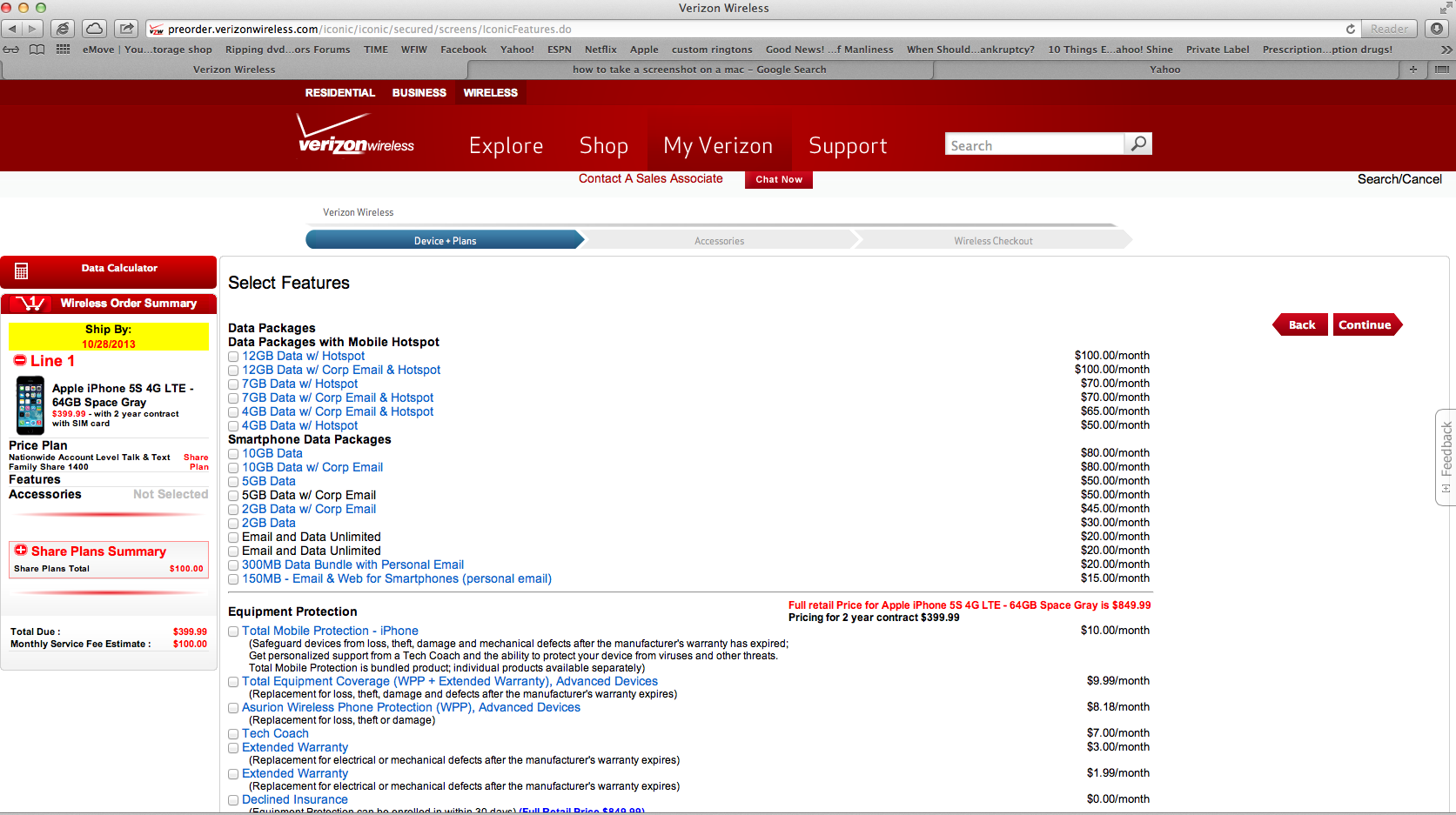Remove Line 1 red minus icon
The height and width of the screenshot is (815, 1456).
click(x=20, y=360)
